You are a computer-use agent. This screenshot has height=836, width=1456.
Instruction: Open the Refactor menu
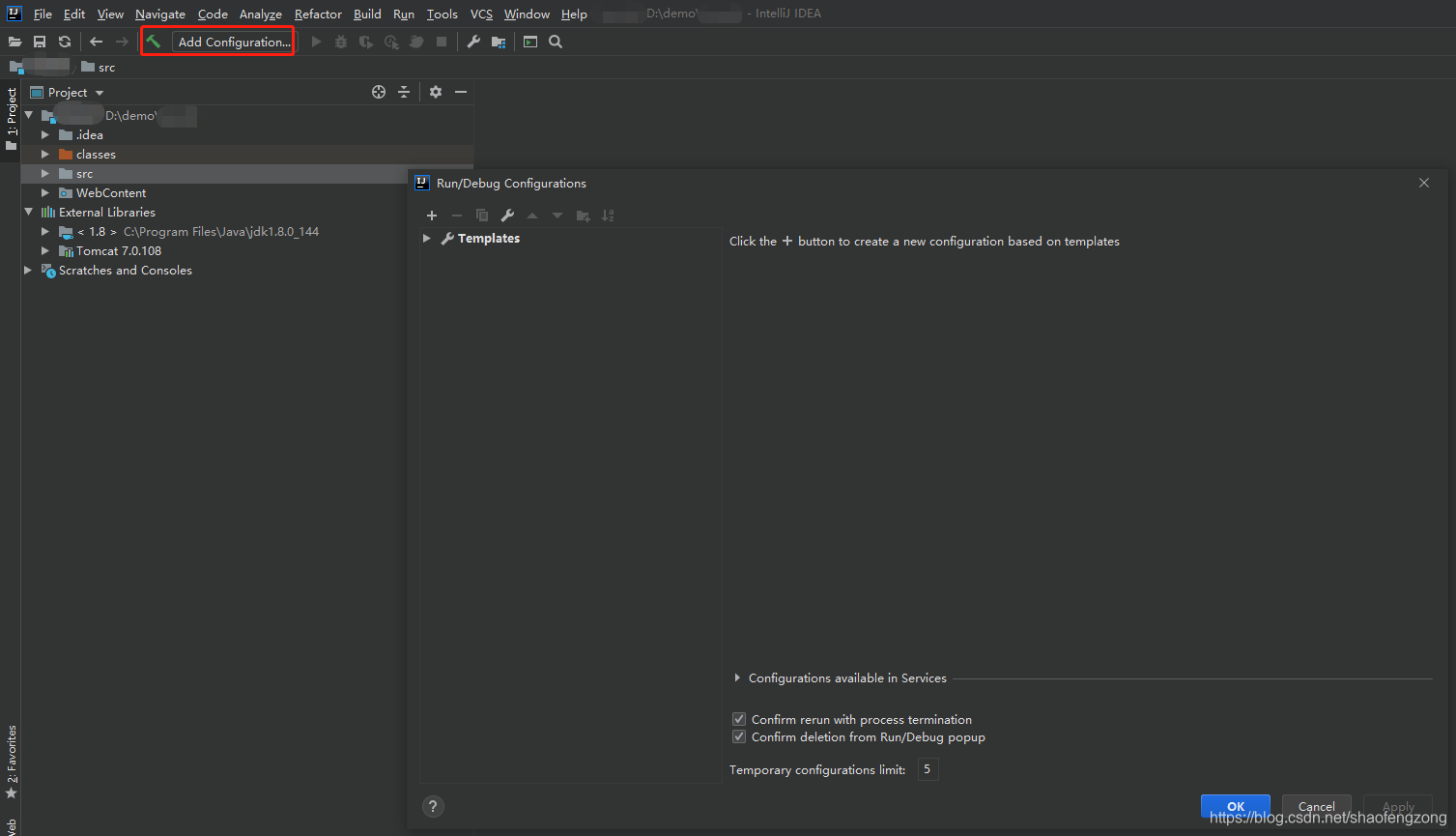pyautogui.click(x=318, y=14)
